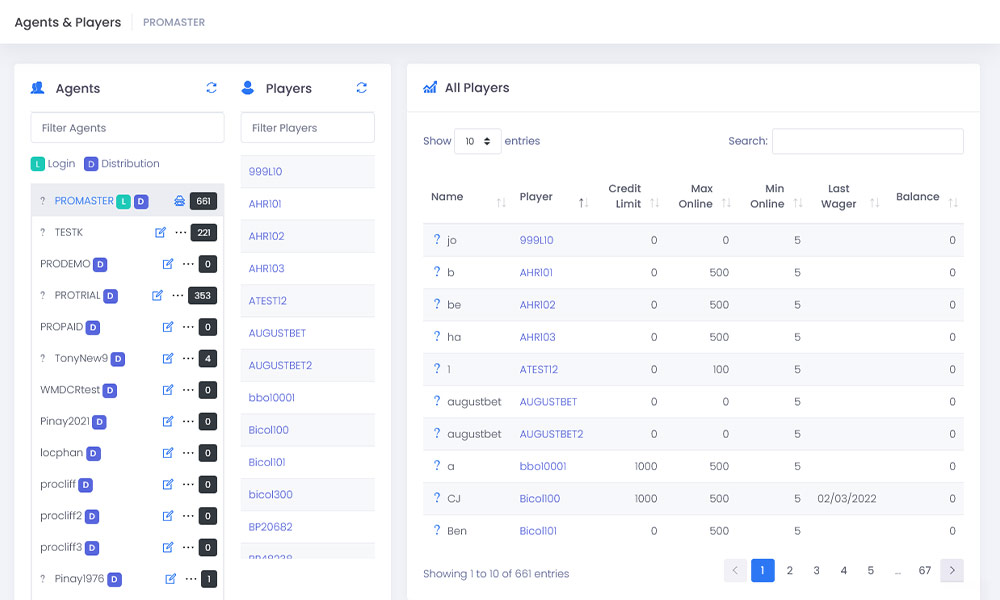Viewport: 1000px width, 600px height.
Task: Click the edit icon for locphan agent
Action: coord(168,453)
